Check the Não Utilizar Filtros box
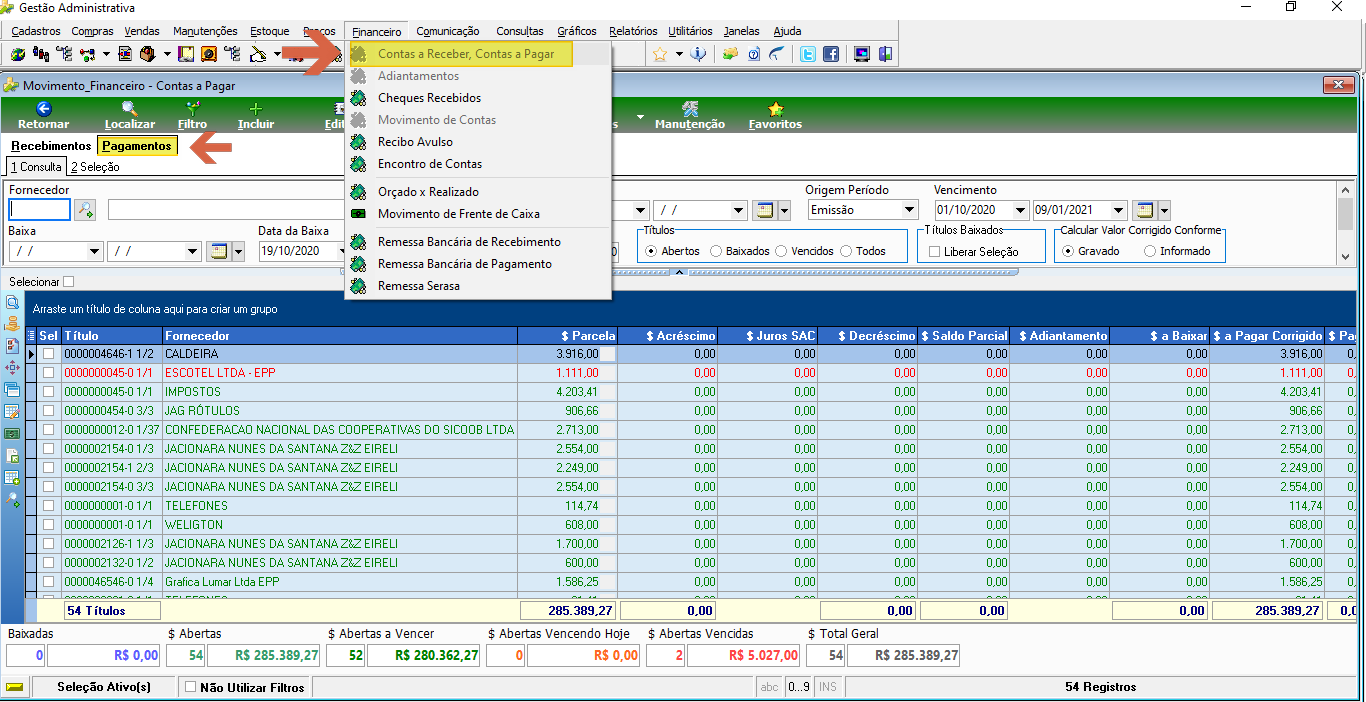Image resolution: width=1366 pixels, height=702 pixels. (x=191, y=687)
